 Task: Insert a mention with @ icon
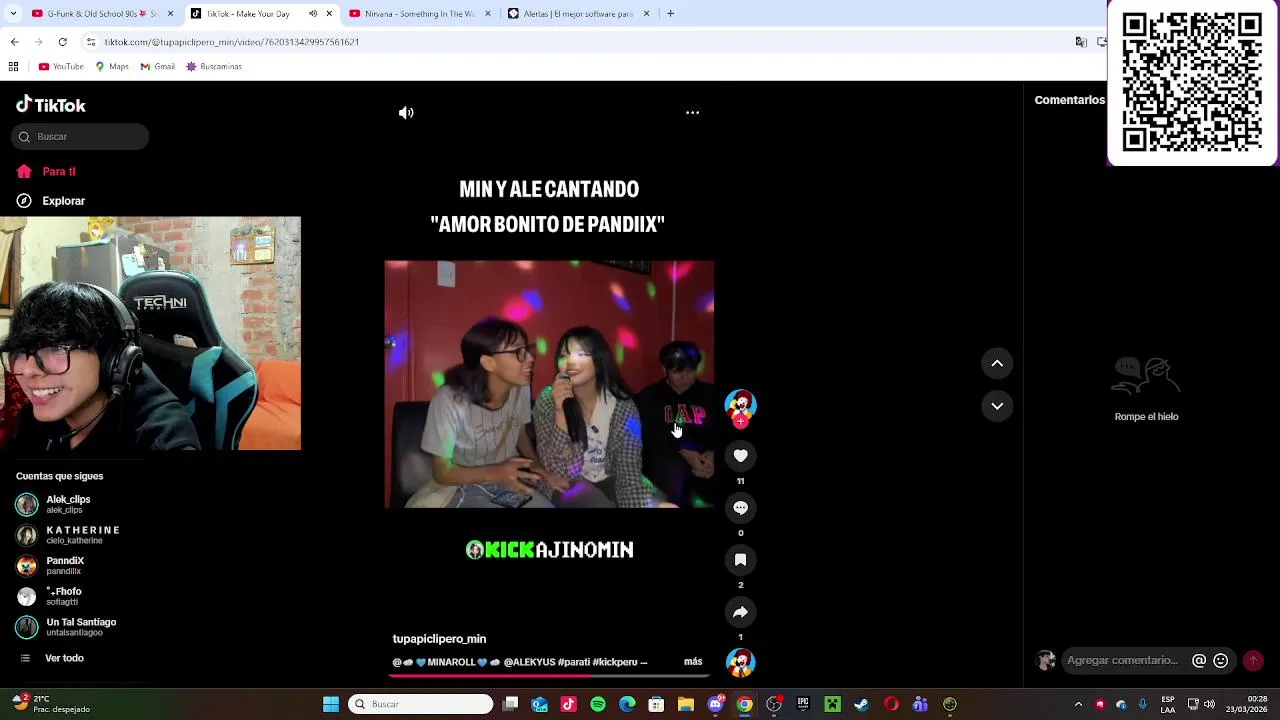click(1199, 661)
